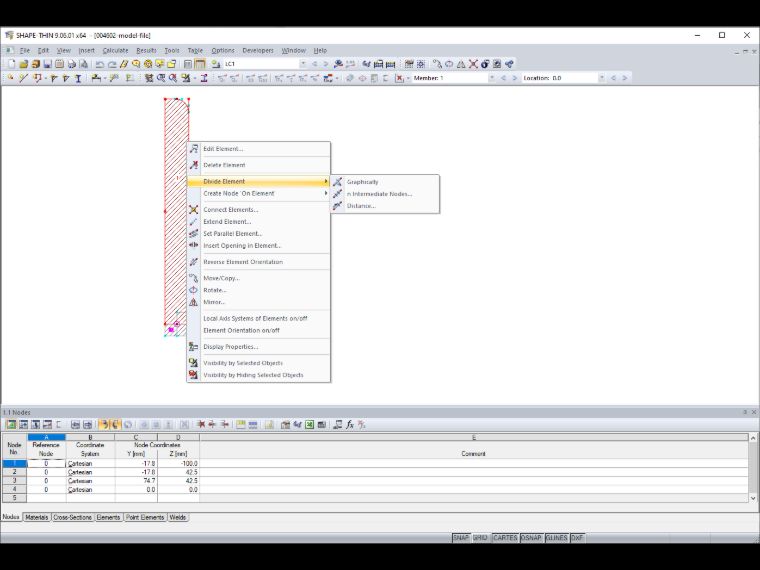
Task: Select row header 4 in Nodes table
Action: tap(14, 490)
